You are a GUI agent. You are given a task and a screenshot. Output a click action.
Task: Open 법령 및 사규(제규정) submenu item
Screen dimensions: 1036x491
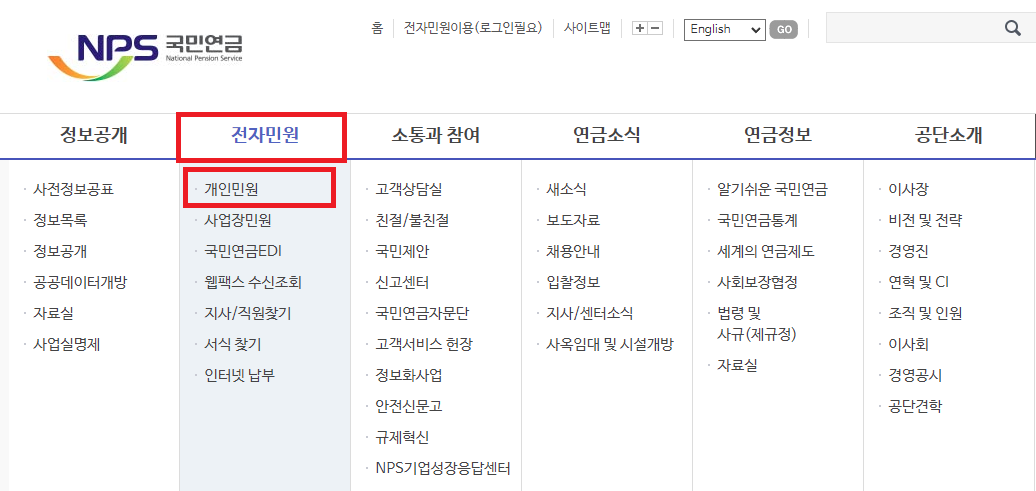[x=757, y=324]
